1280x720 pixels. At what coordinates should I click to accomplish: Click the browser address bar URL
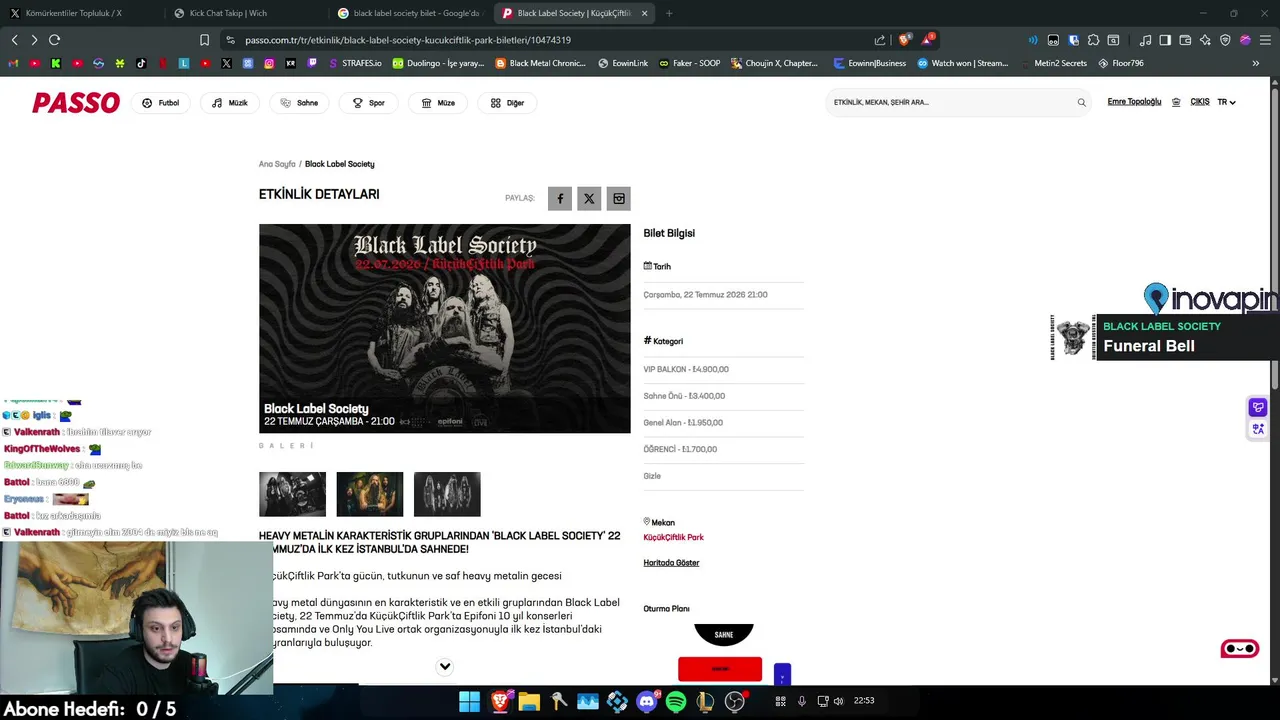point(408,40)
